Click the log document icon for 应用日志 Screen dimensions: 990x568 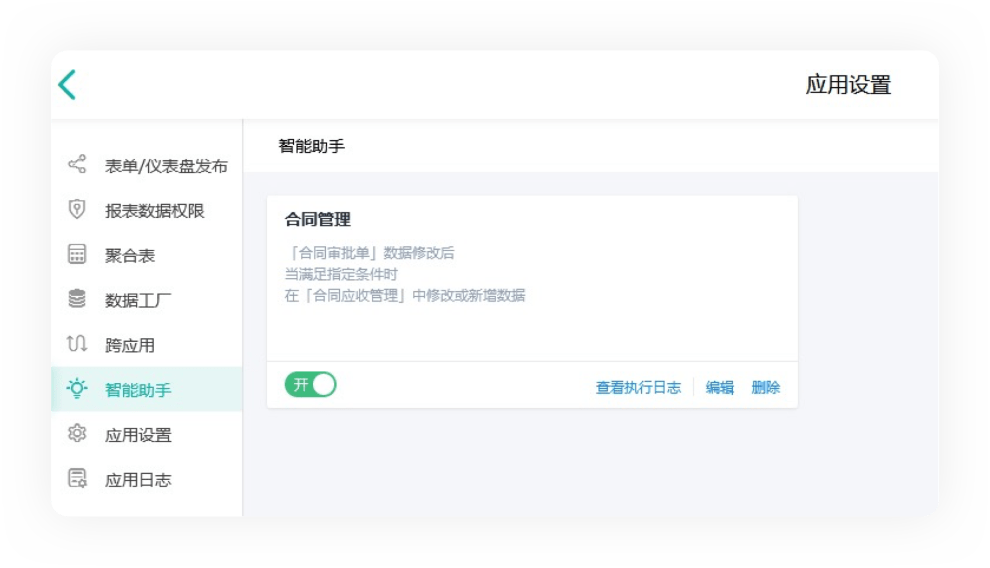click(77, 479)
